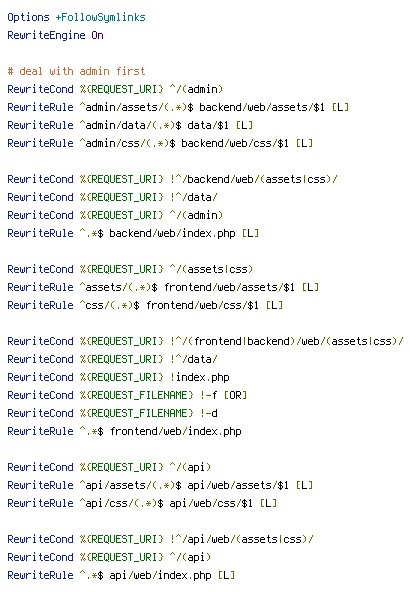Click the '# deal with admin first' comment
Image resolution: width=412 pixels, height=592 pixels.
(76, 71)
